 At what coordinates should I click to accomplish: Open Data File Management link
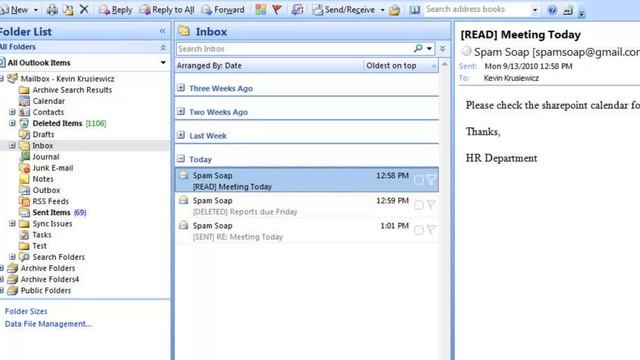(48, 324)
